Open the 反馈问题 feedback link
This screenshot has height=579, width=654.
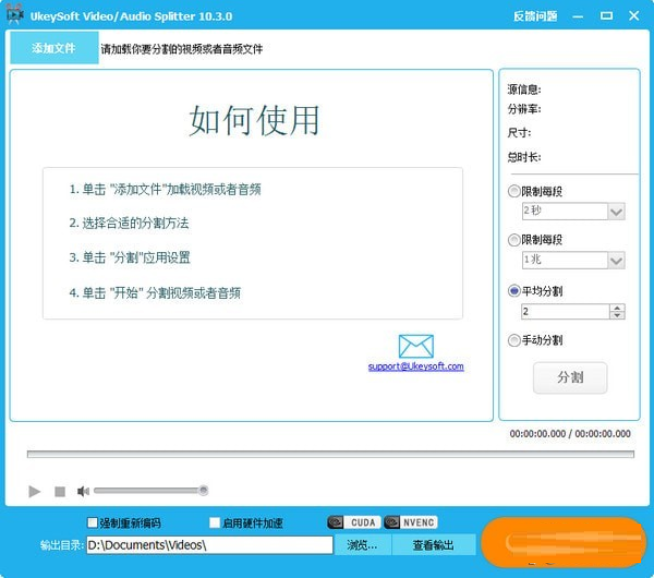tap(535, 16)
